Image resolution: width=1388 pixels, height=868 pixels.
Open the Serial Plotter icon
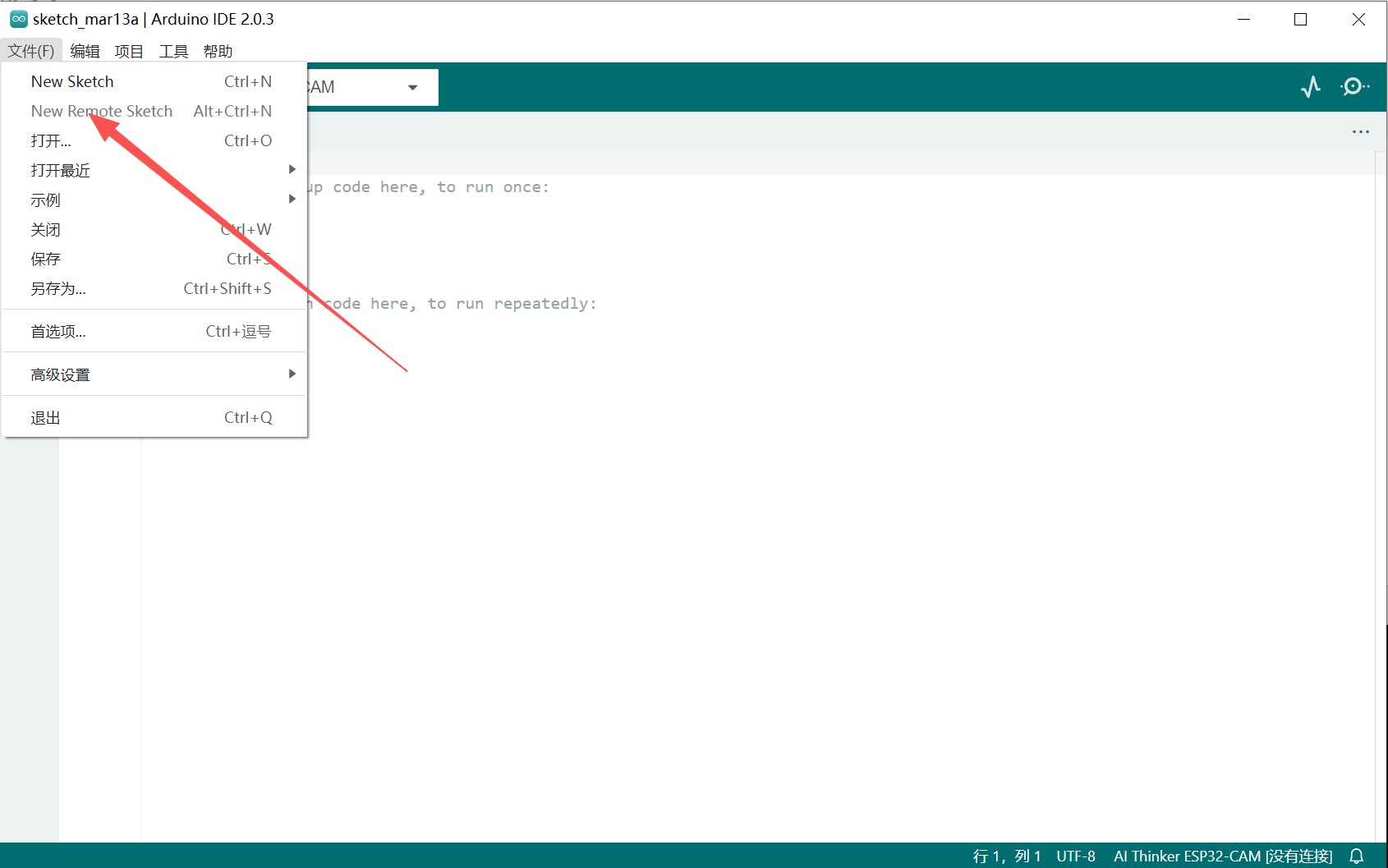[1311, 86]
